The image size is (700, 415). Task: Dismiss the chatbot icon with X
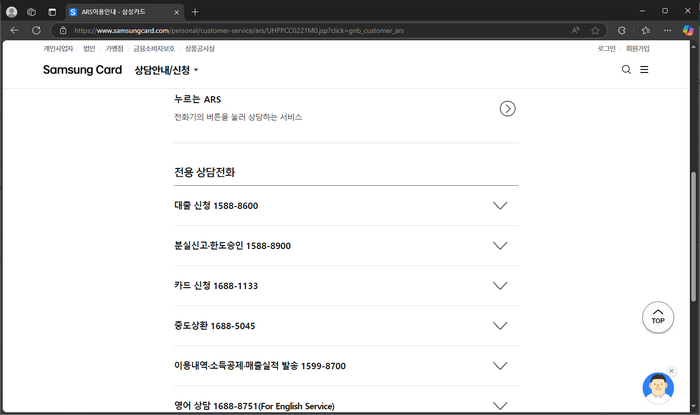point(671,371)
